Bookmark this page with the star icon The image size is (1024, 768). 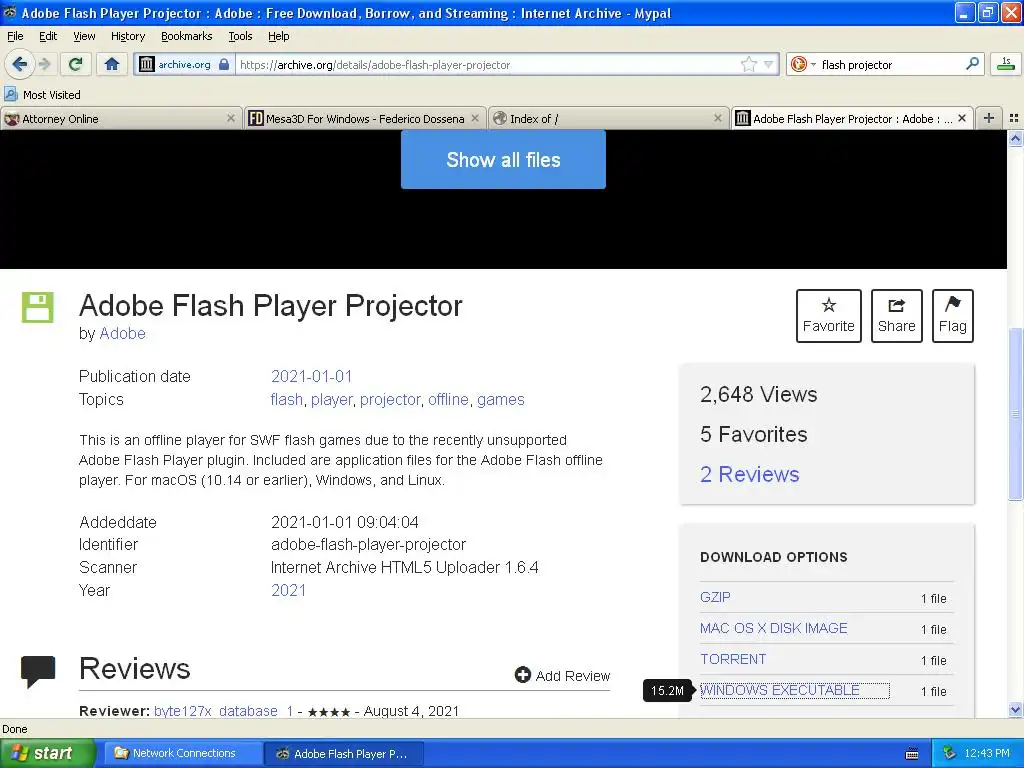[x=748, y=64]
